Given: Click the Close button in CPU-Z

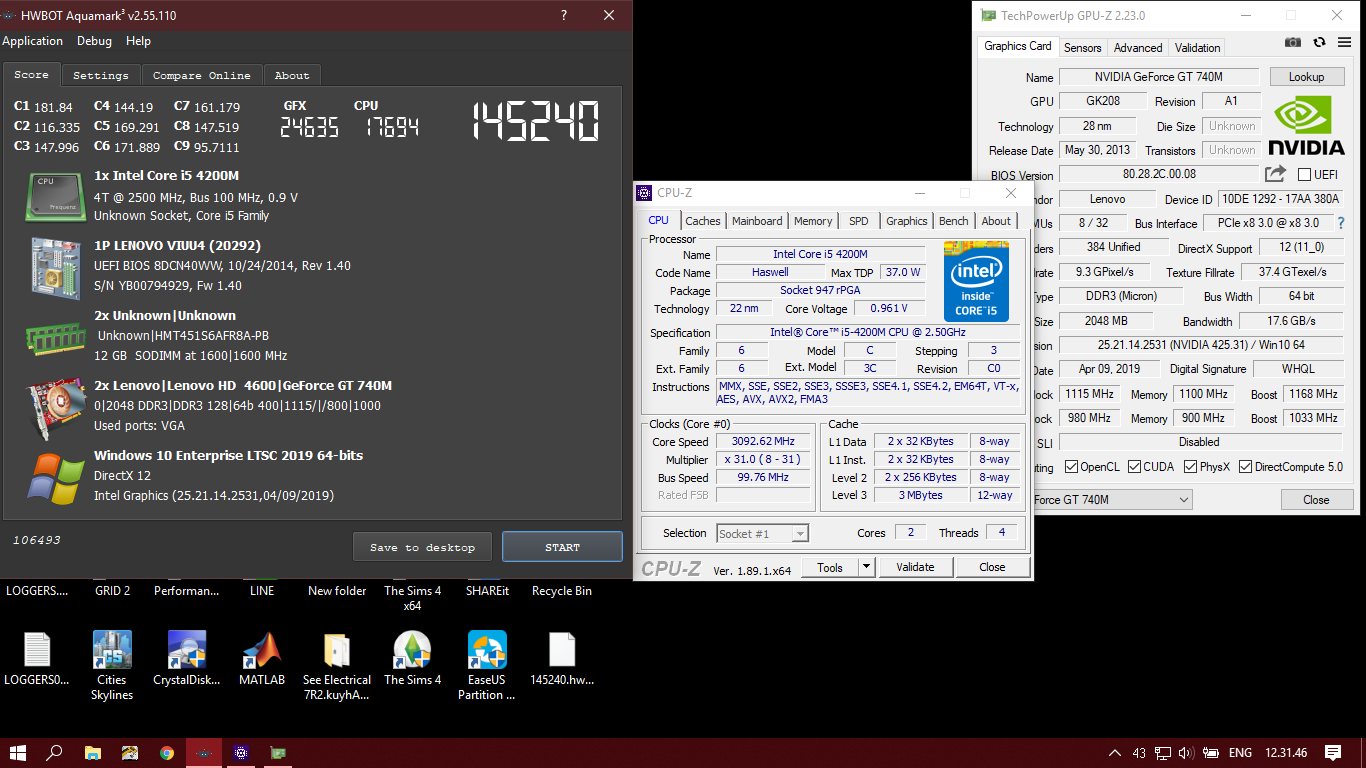Looking at the screenshot, I should pyautogui.click(x=992, y=567).
